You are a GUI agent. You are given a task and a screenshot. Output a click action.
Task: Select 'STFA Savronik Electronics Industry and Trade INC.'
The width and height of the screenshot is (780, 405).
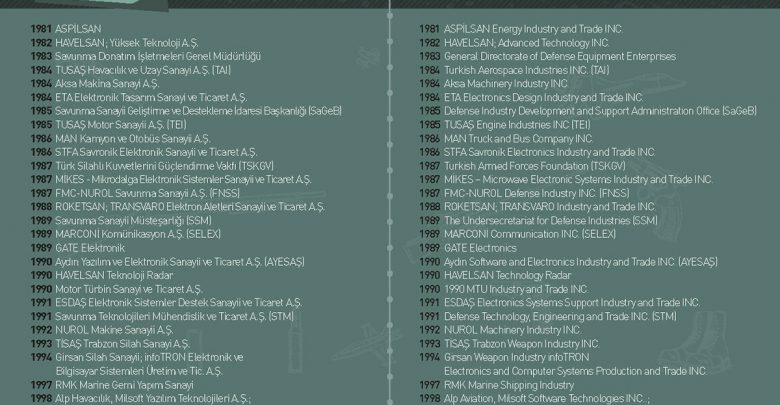(550, 152)
